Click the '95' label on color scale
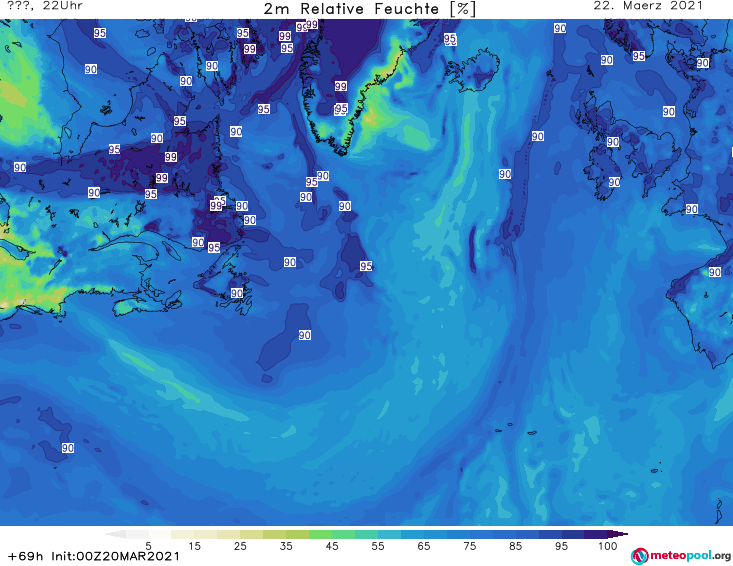733x566 pixels. click(x=561, y=546)
